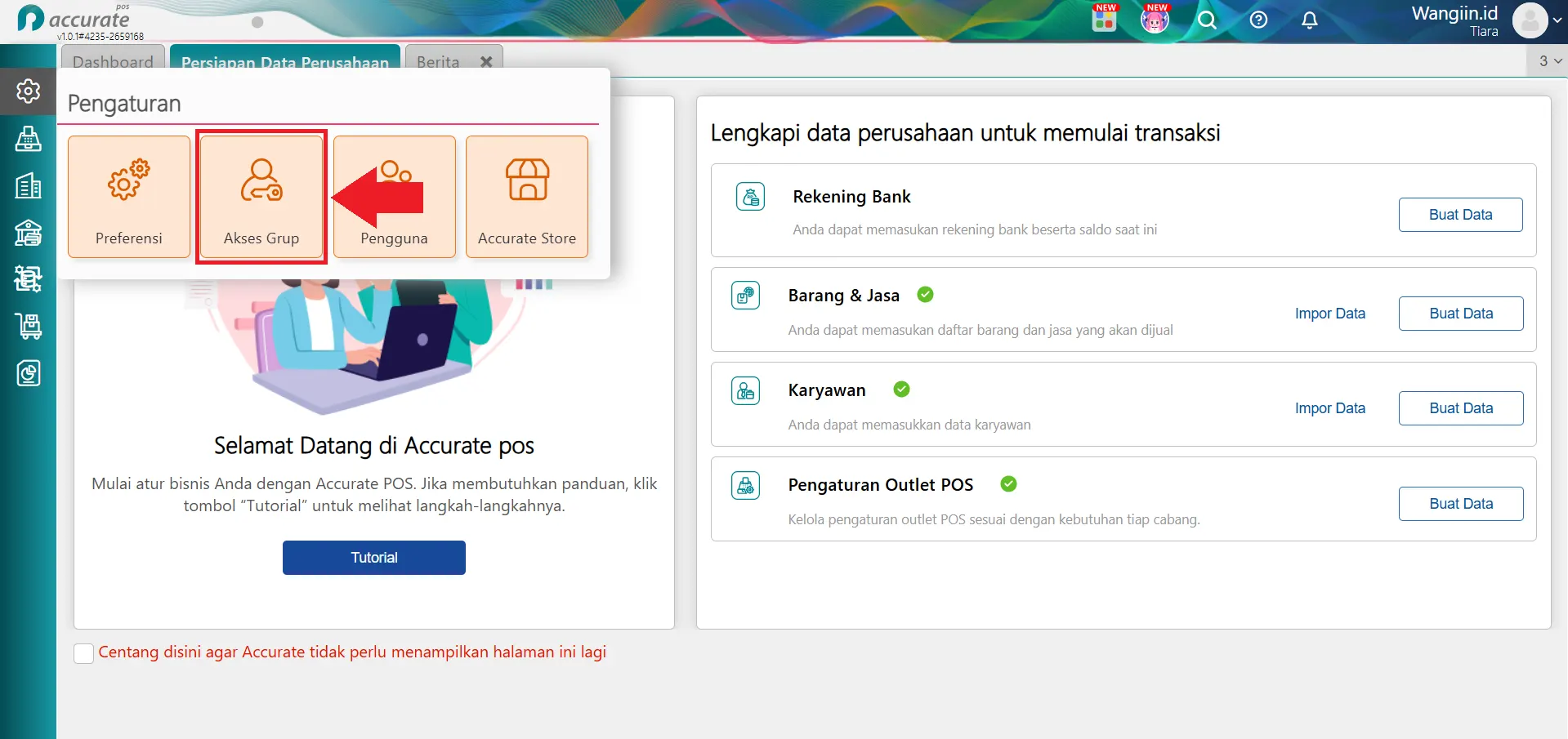Viewport: 1568px width, 739px height.
Task: Click the Pengaturan popup heading
Action: coord(124,104)
